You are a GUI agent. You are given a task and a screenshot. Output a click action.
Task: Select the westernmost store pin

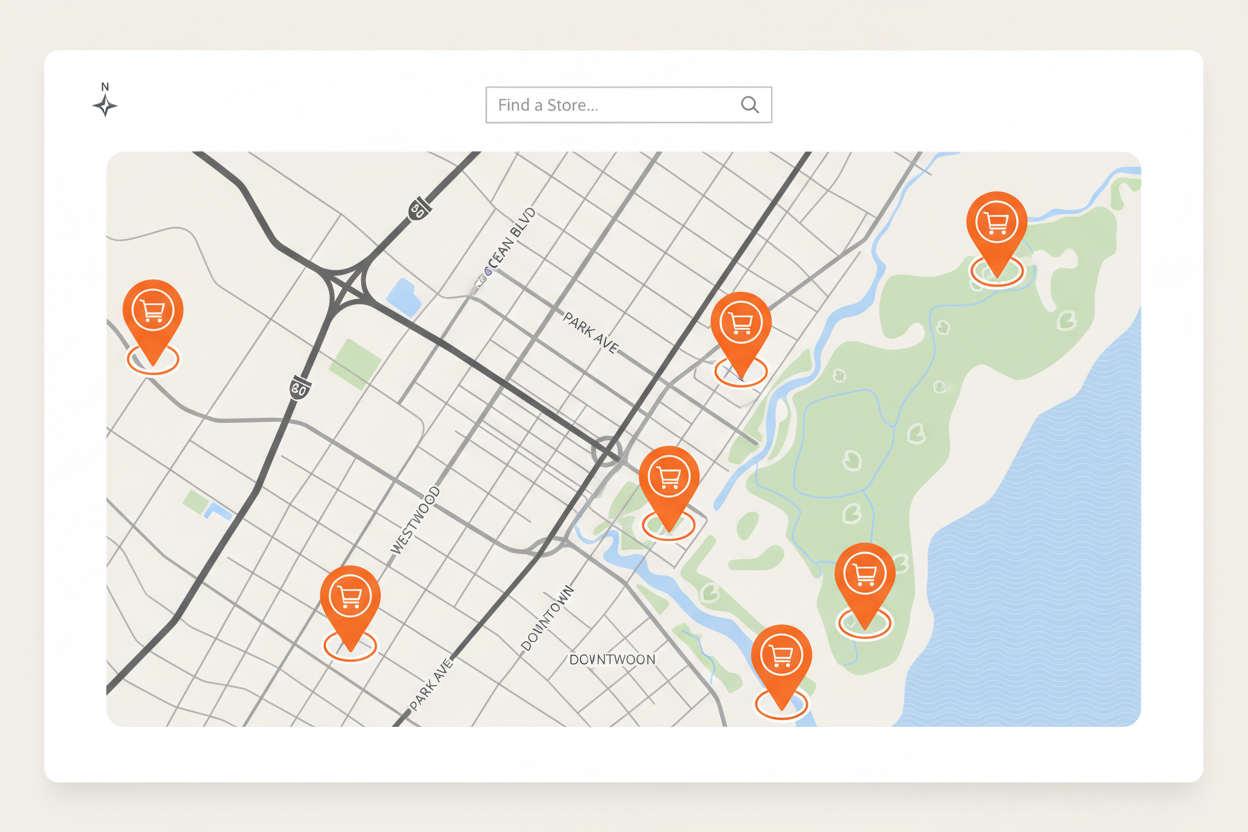click(x=153, y=313)
